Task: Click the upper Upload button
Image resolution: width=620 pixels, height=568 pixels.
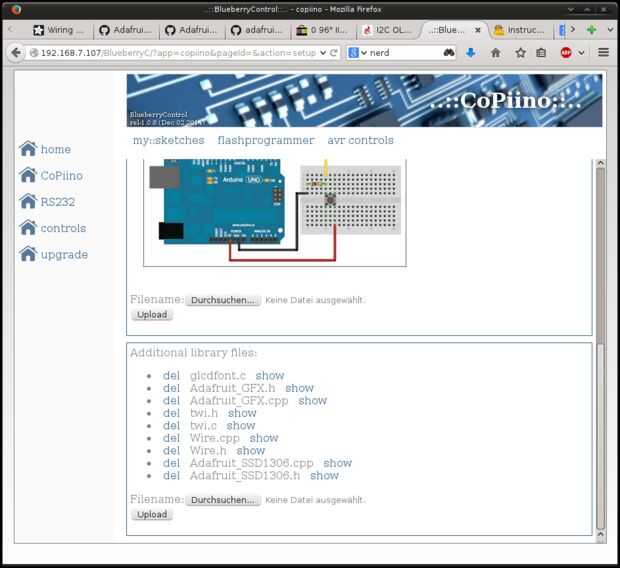Action: click(152, 315)
